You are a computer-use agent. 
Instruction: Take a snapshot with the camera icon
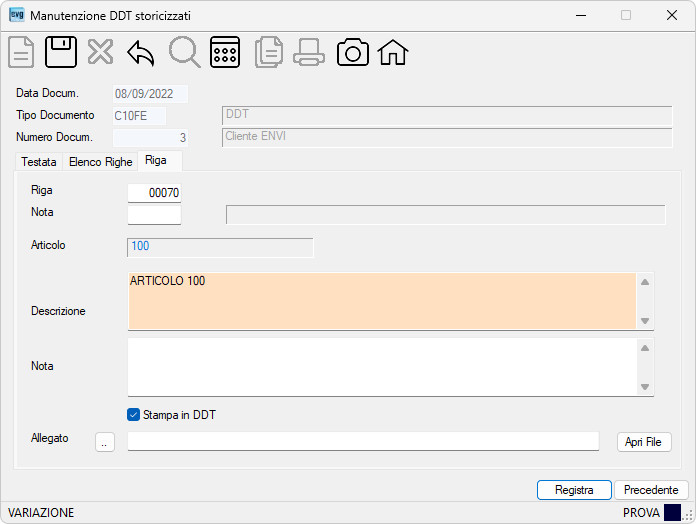click(353, 52)
